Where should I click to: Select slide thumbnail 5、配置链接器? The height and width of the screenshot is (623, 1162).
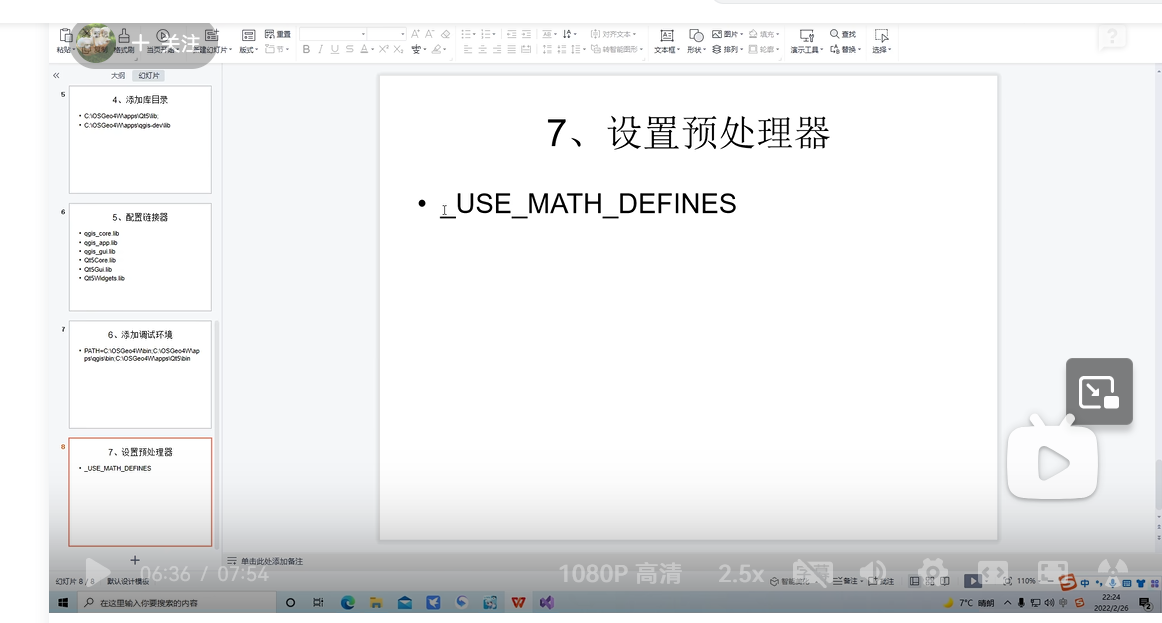[x=140, y=257]
